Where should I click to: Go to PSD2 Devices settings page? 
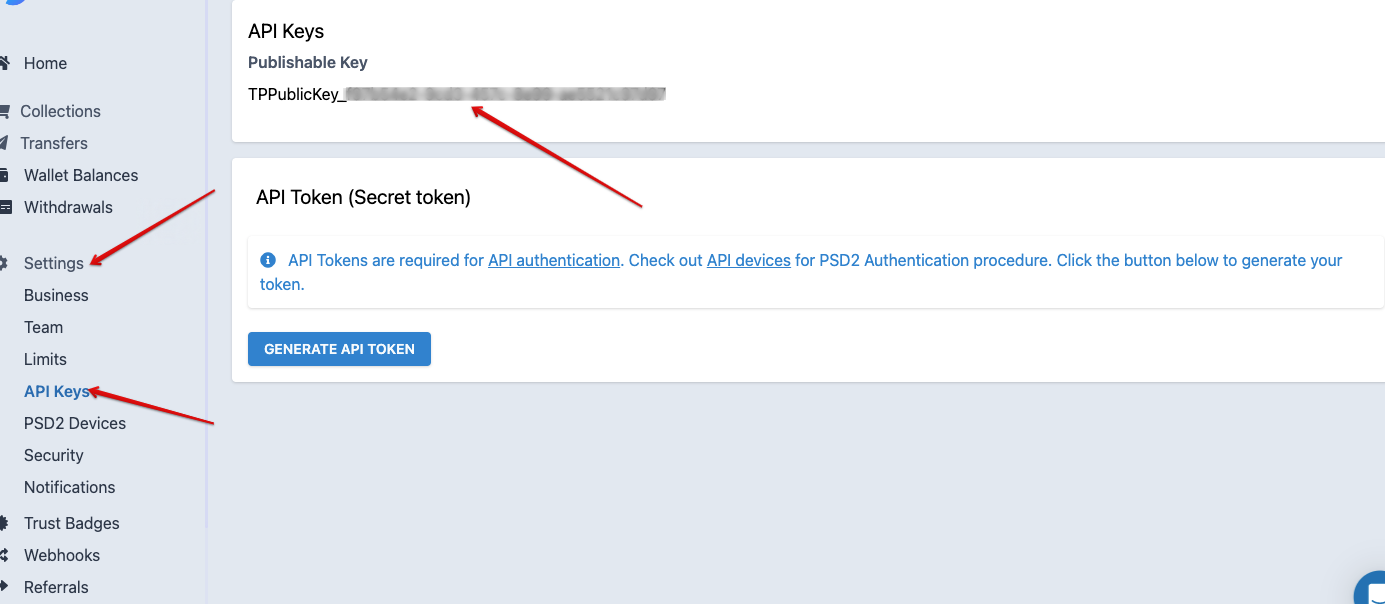point(75,423)
